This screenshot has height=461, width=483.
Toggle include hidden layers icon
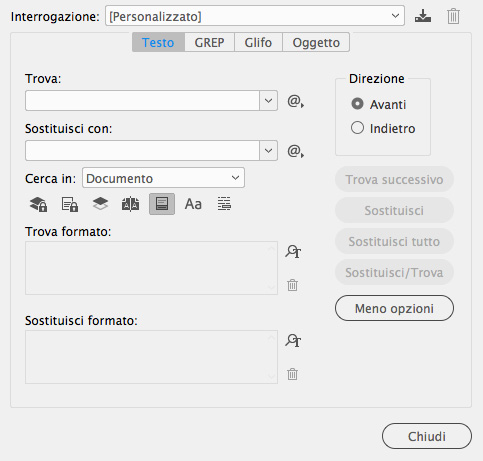click(x=100, y=204)
